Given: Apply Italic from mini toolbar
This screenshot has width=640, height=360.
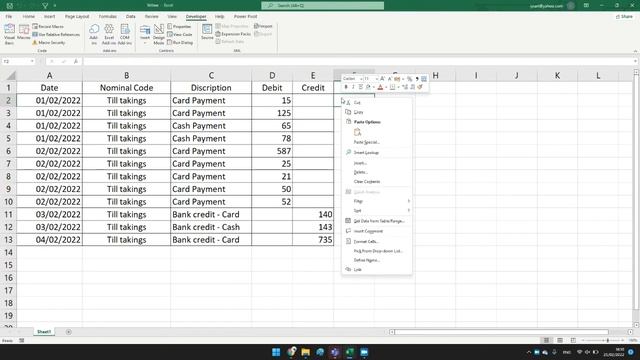Looking at the screenshot, I should coord(353,87).
